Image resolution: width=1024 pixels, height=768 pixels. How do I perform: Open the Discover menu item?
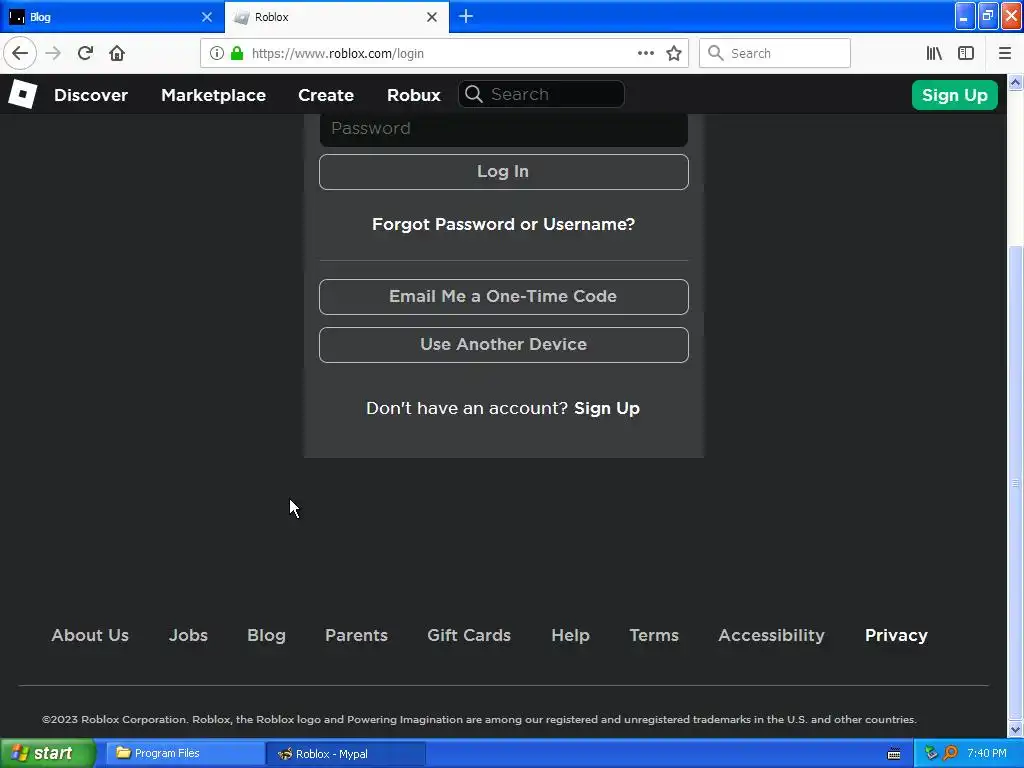pyautogui.click(x=91, y=95)
